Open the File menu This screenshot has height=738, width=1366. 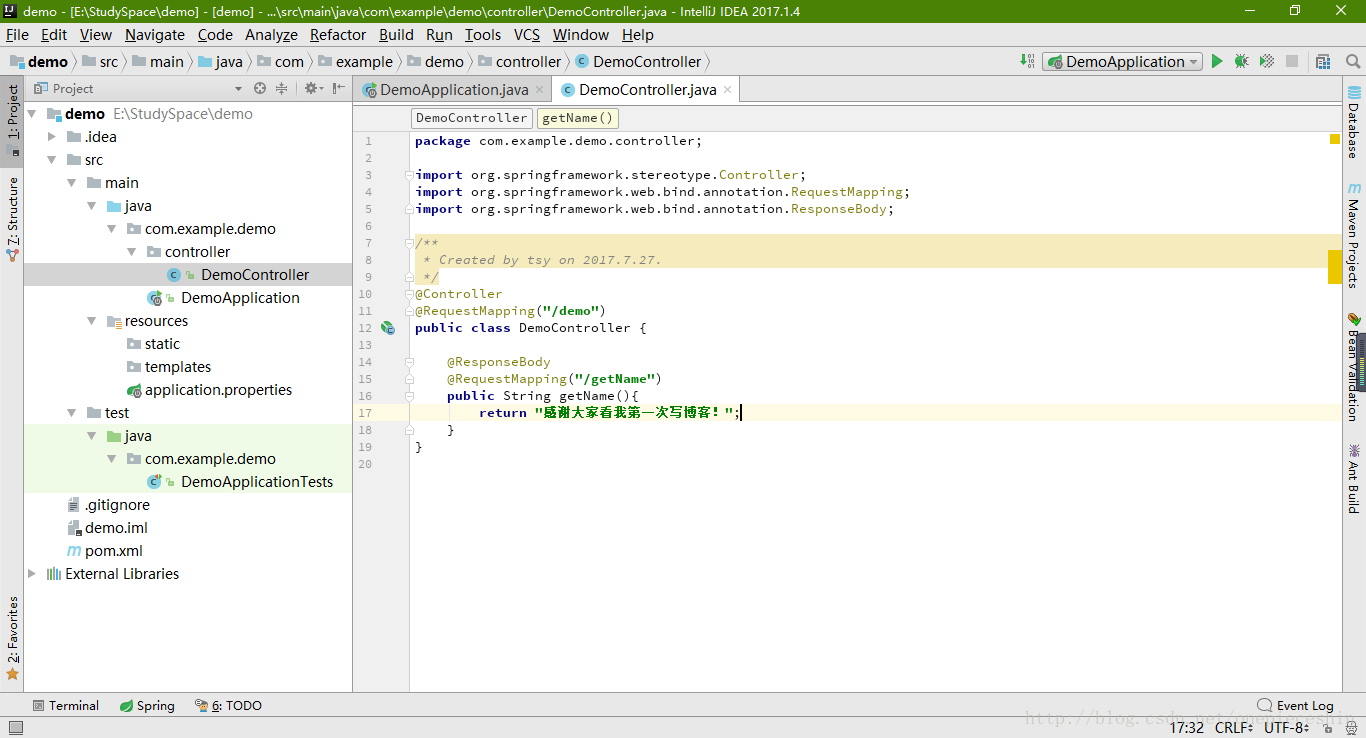[x=17, y=35]
